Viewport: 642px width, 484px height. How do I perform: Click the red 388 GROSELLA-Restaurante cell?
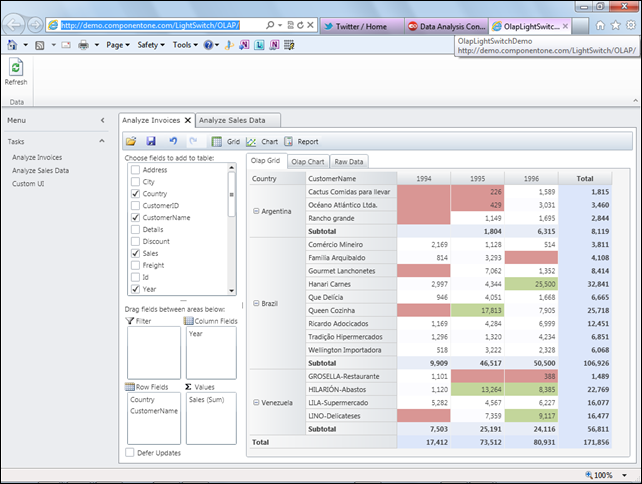531,376
